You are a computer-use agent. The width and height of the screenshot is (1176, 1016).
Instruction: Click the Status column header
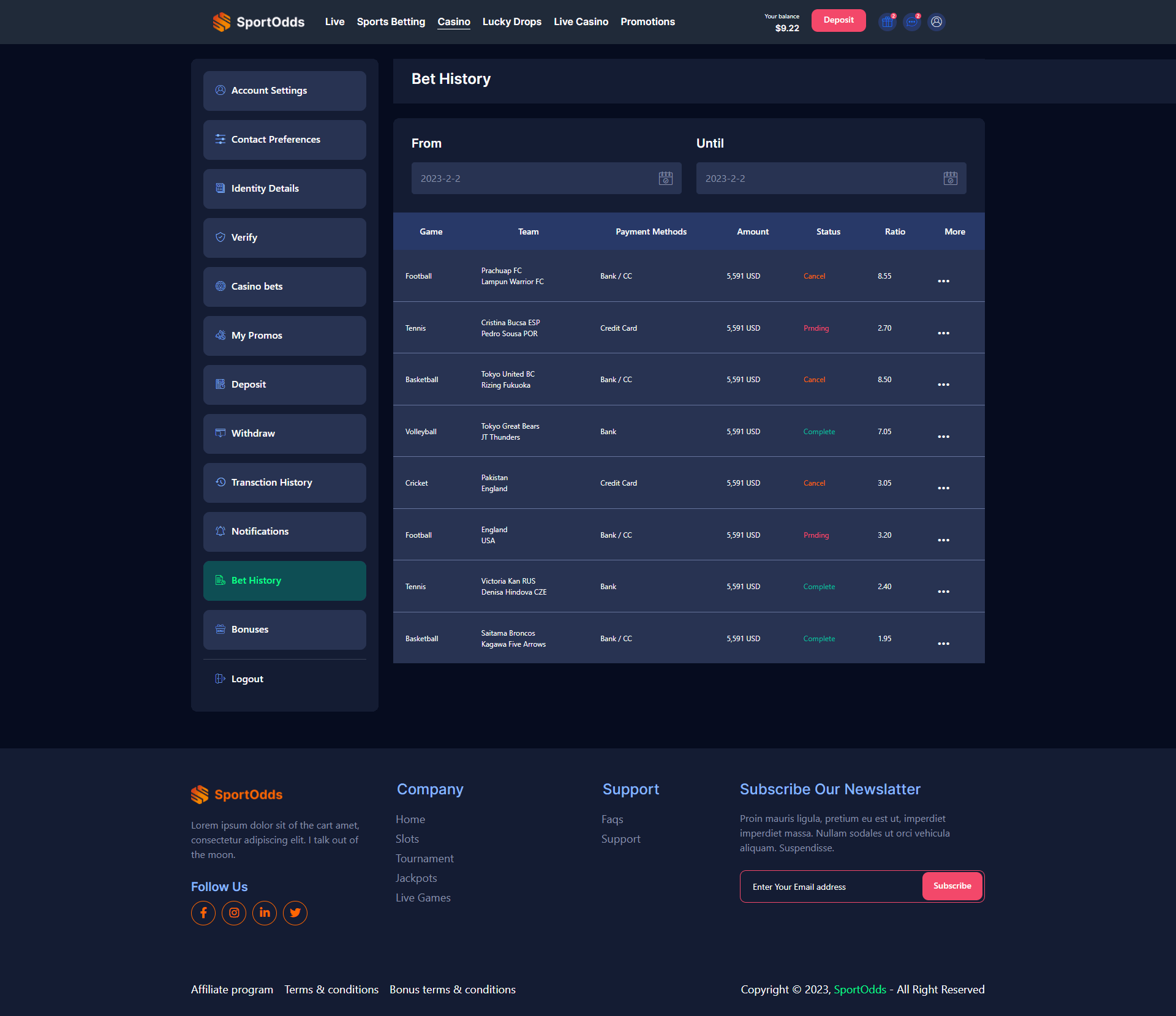click(828, 231)
